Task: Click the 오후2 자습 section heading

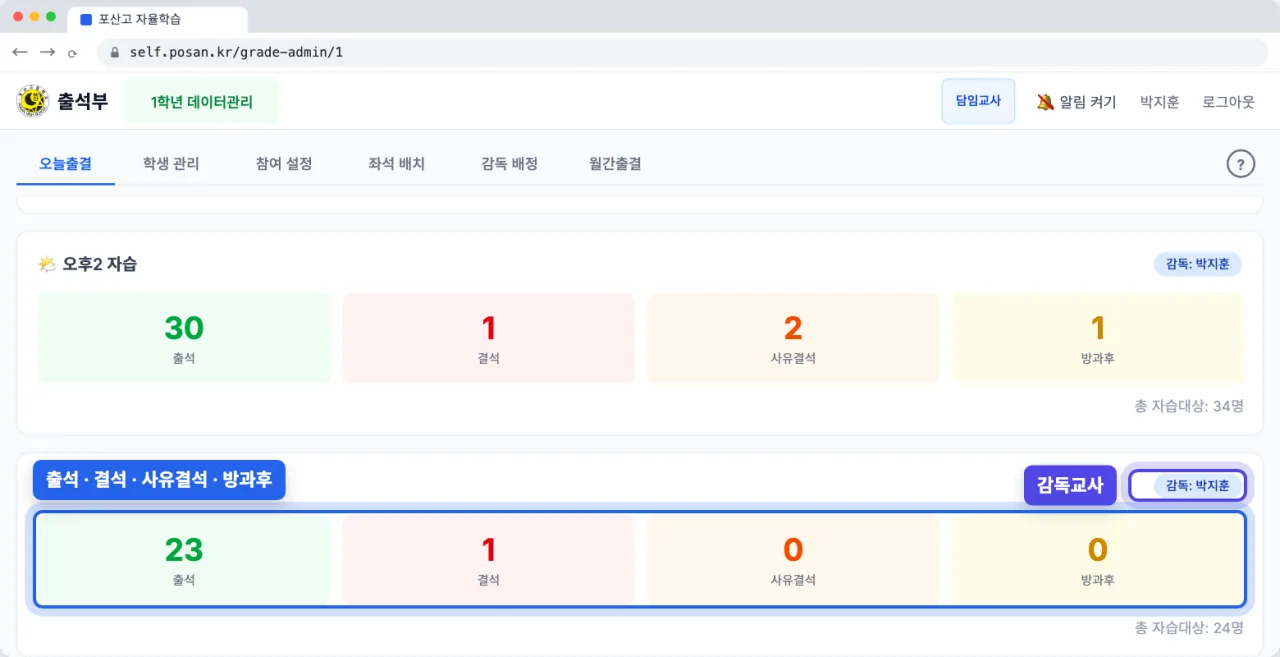Action: [x=100, y=264]
